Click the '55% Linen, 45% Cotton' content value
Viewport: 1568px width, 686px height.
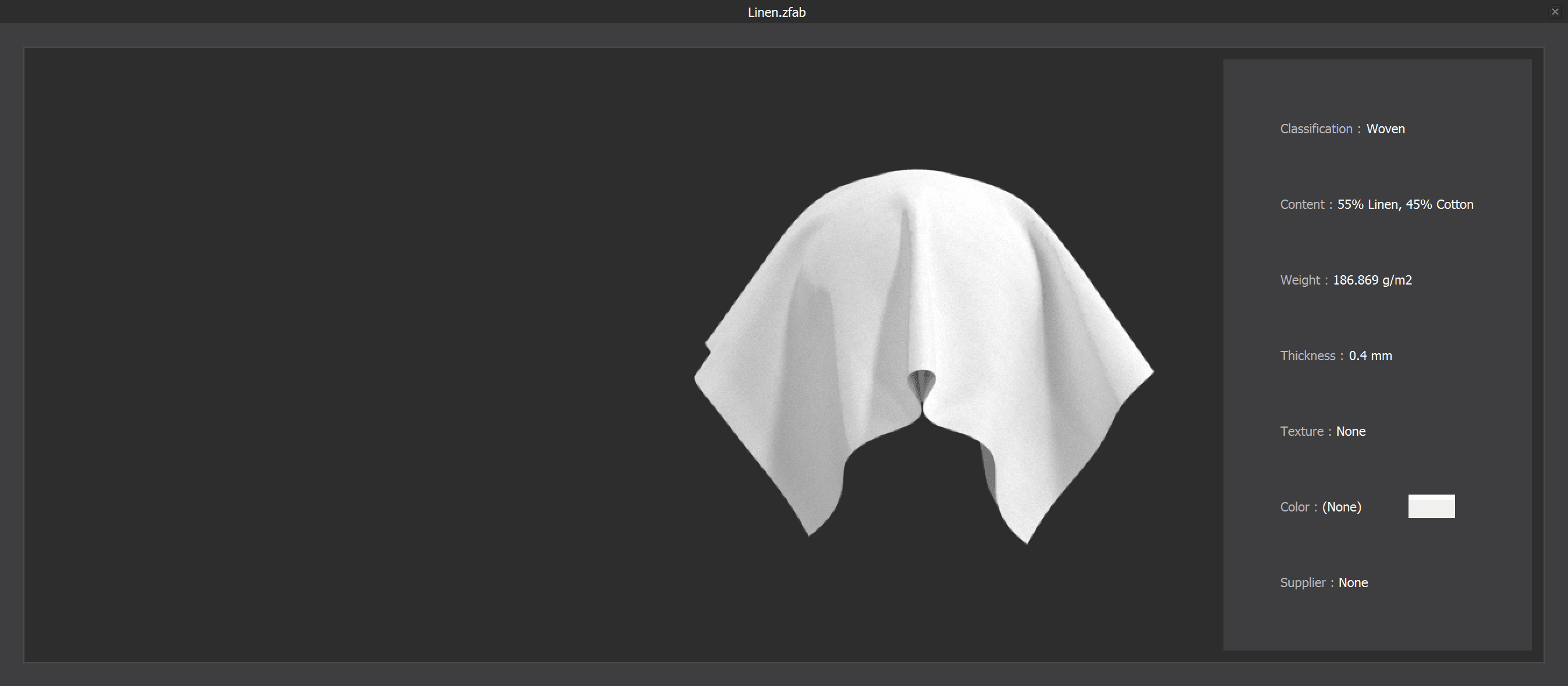coord(1405,205)
